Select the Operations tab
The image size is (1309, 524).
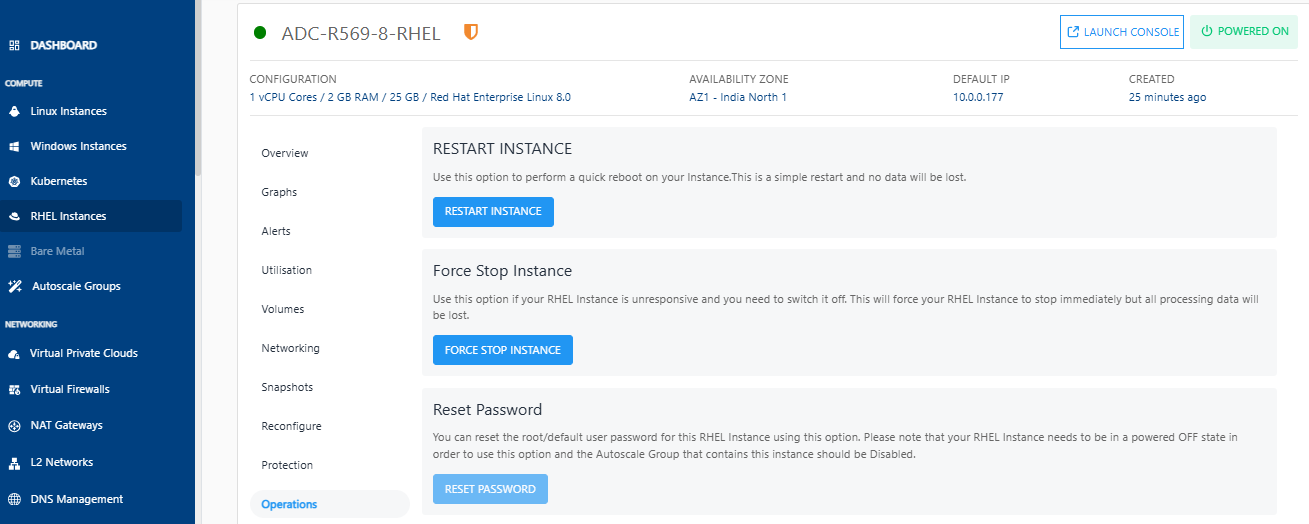329,504
